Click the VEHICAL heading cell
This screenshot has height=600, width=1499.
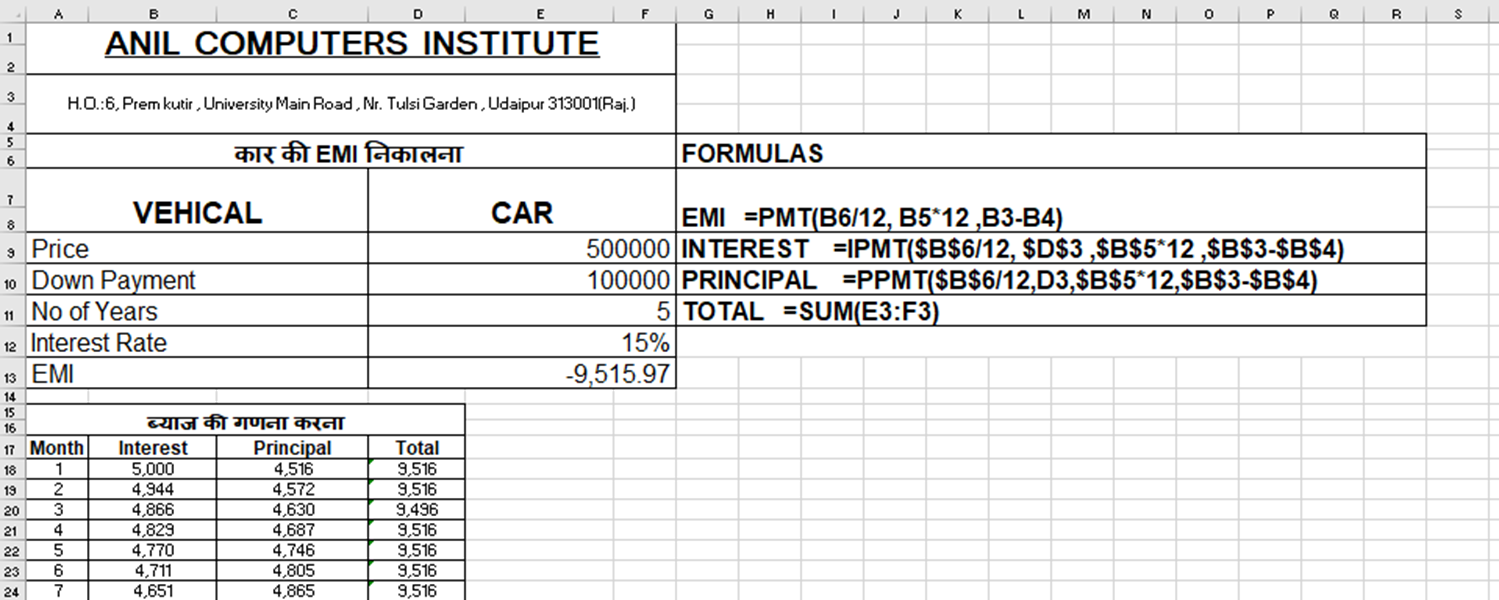(197, 212)
